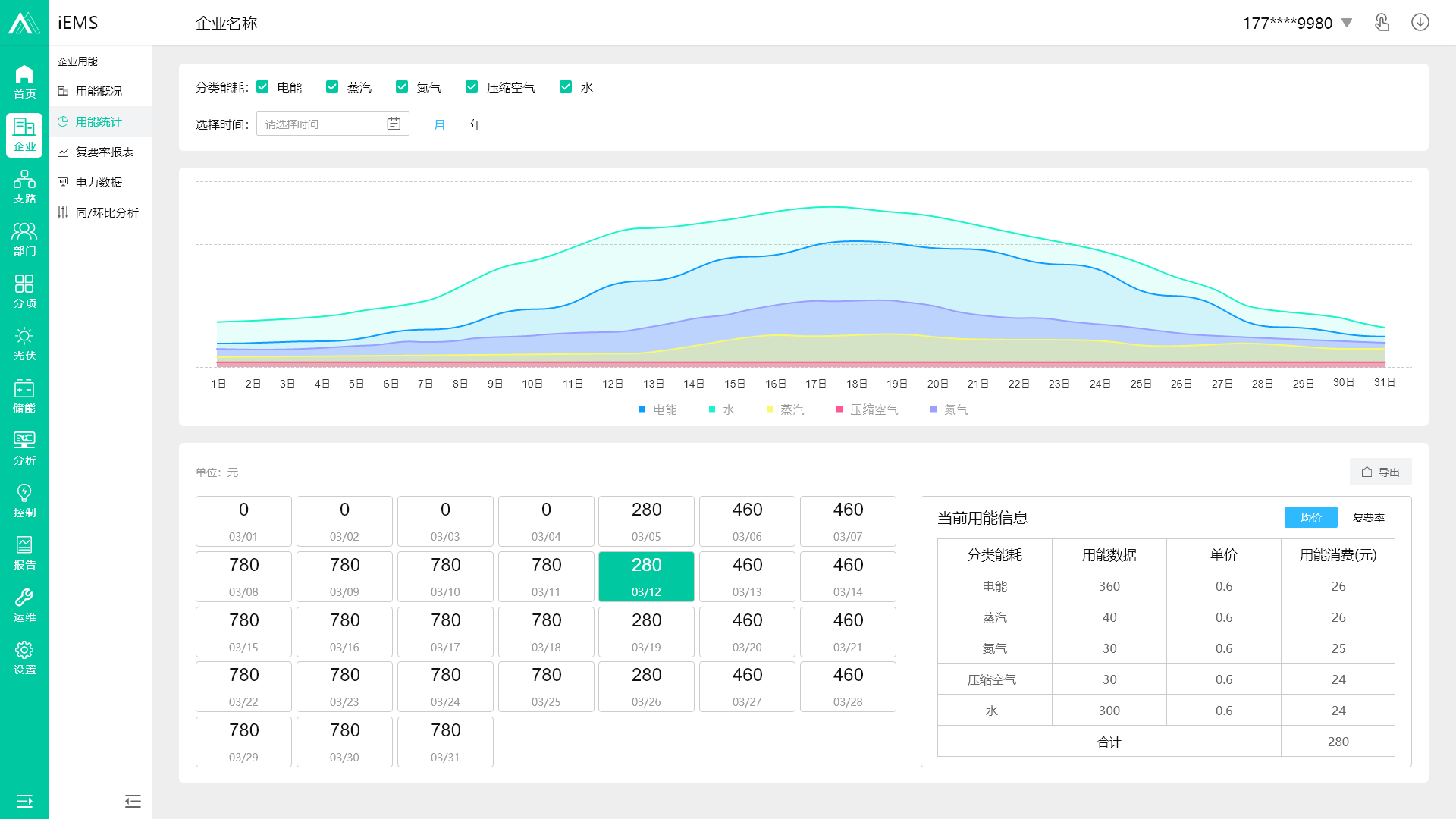Click 电能 row in usage table

(1166, 586)
